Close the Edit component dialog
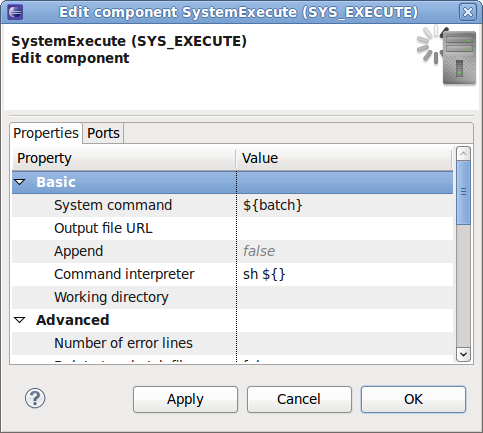 point(468,12)
